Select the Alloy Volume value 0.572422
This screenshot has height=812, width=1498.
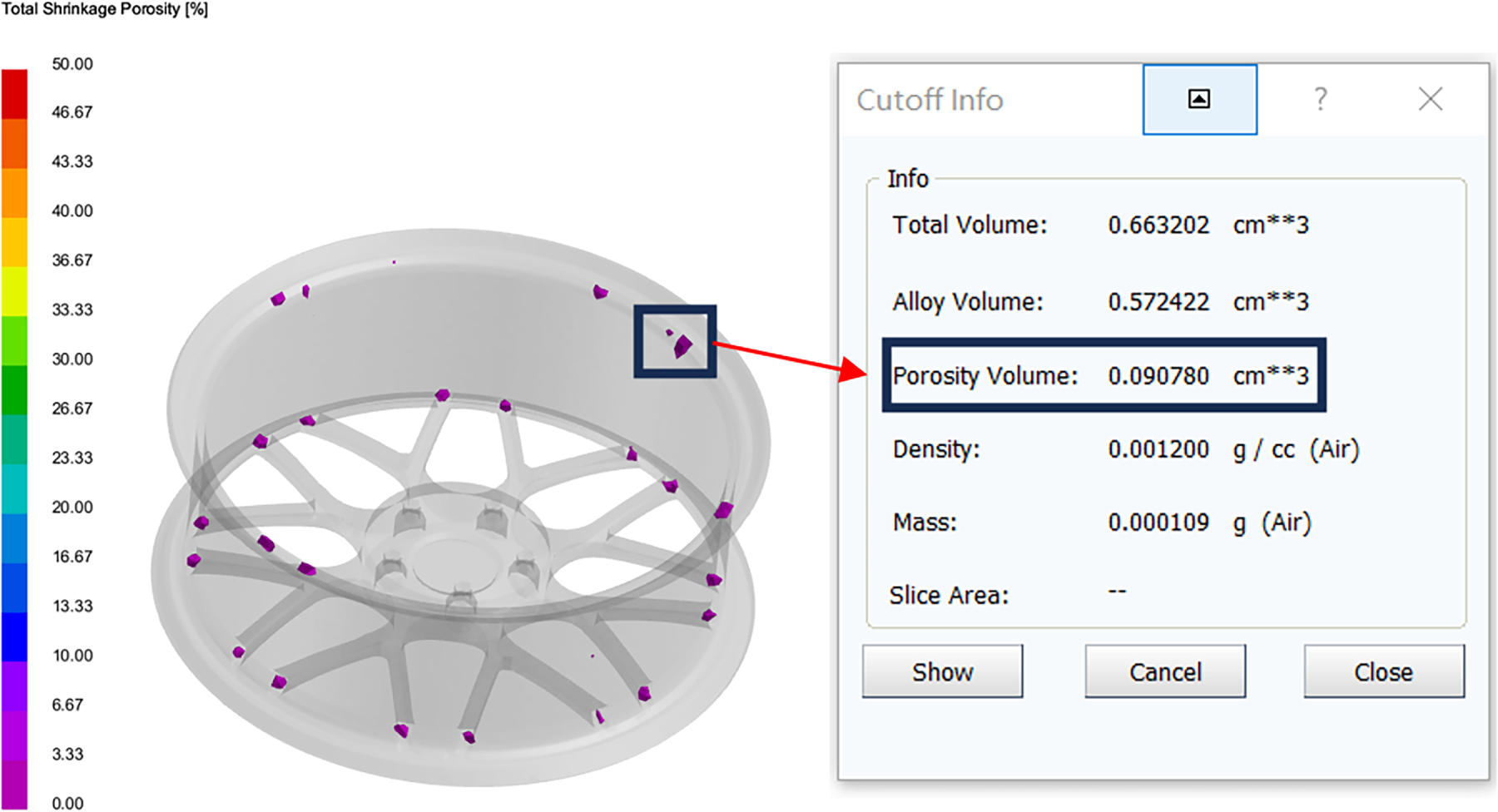tap(1158, 302)
